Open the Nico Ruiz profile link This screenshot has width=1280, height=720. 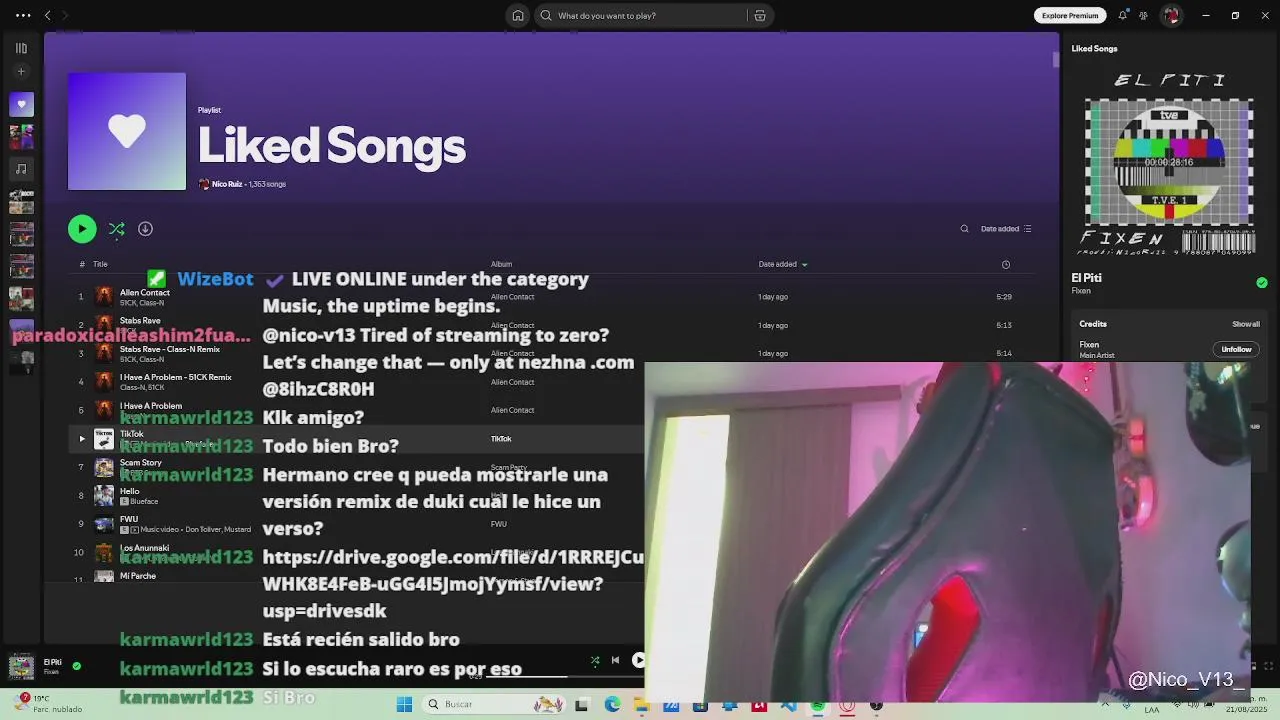coord(227,184)
